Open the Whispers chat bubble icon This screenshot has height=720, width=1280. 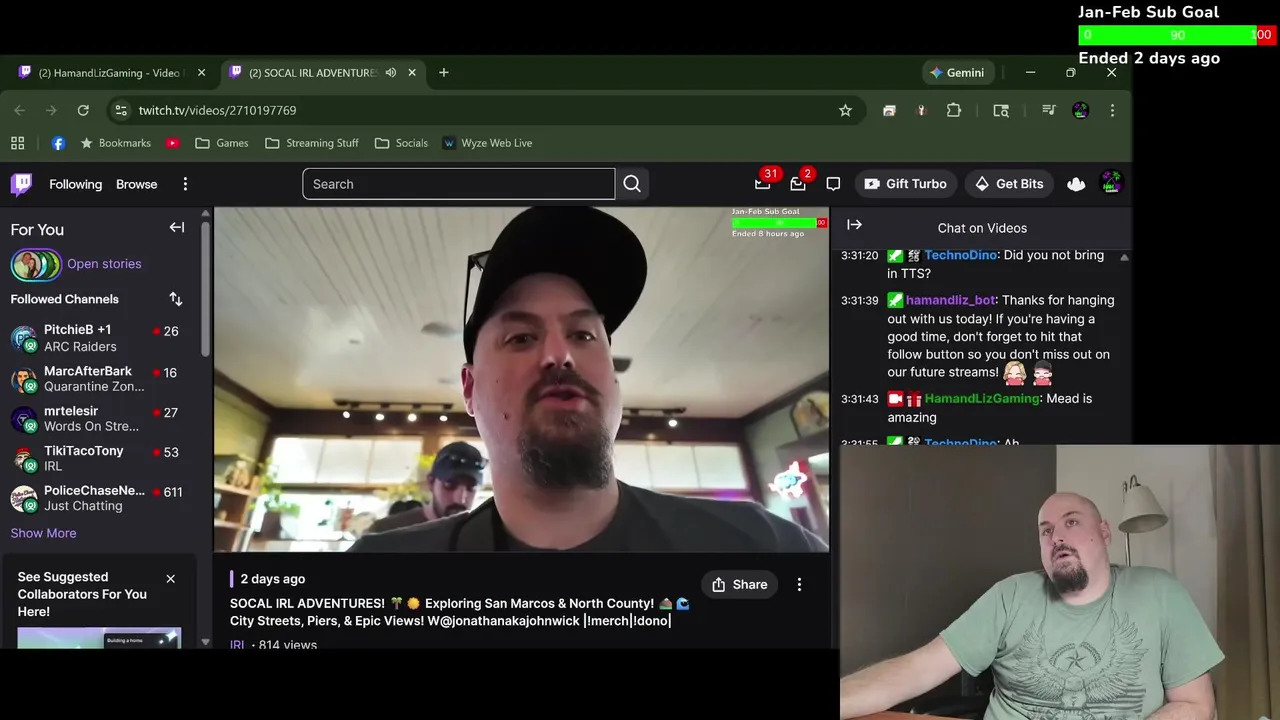tap(833, 184)
